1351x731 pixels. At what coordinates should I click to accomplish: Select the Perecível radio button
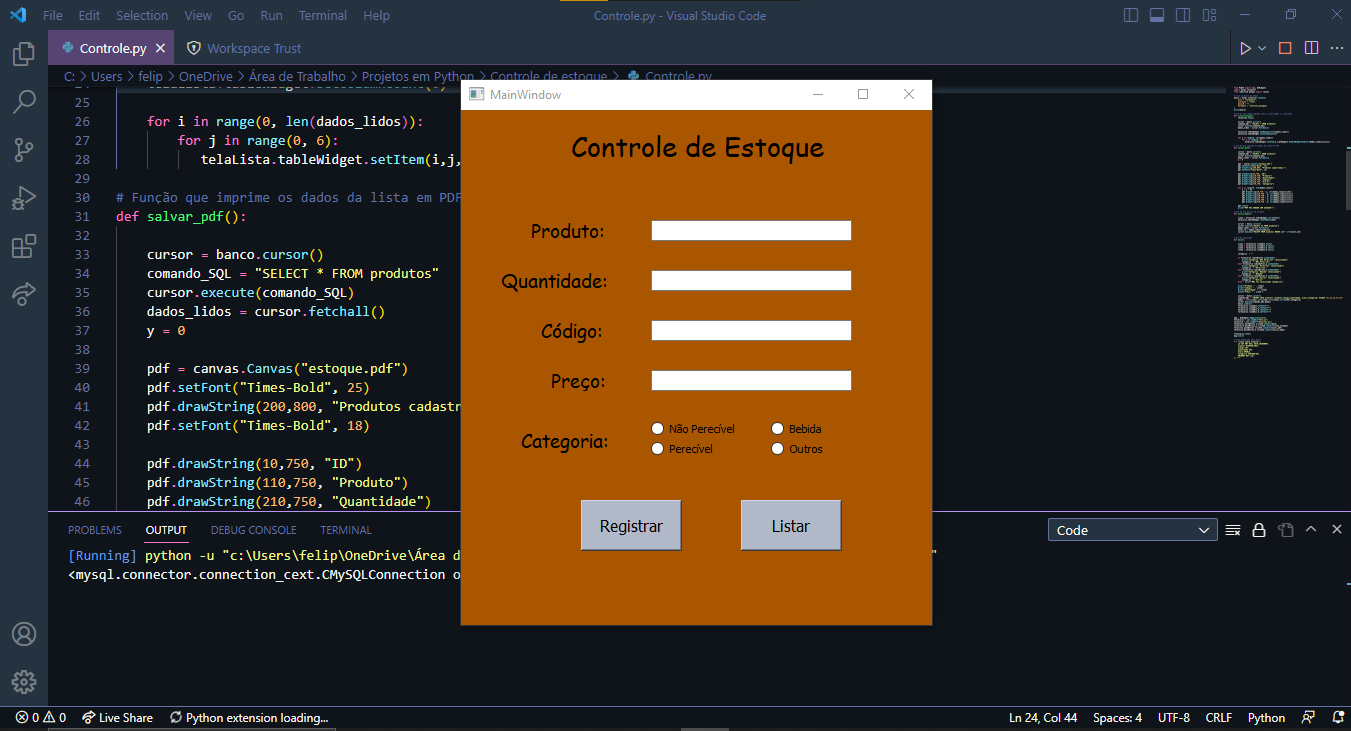click(658, 448)
